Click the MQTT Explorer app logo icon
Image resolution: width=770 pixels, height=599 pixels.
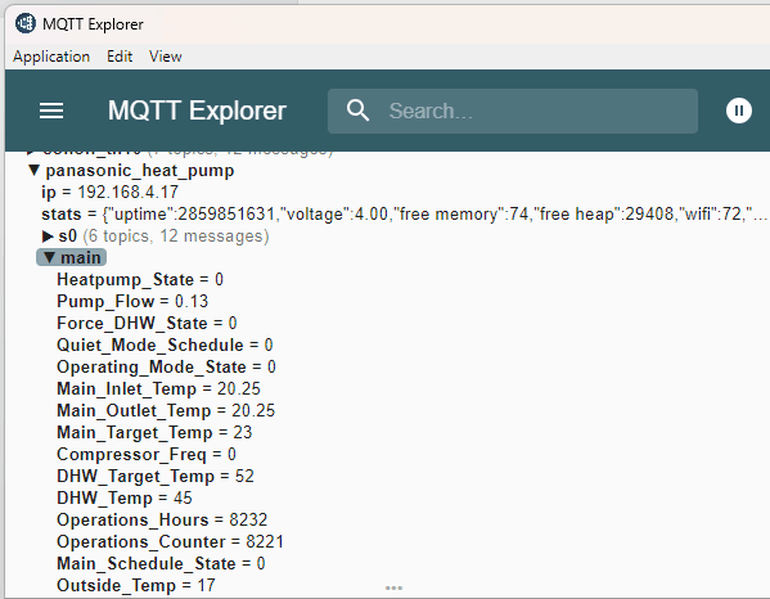[x=25, y=23]
